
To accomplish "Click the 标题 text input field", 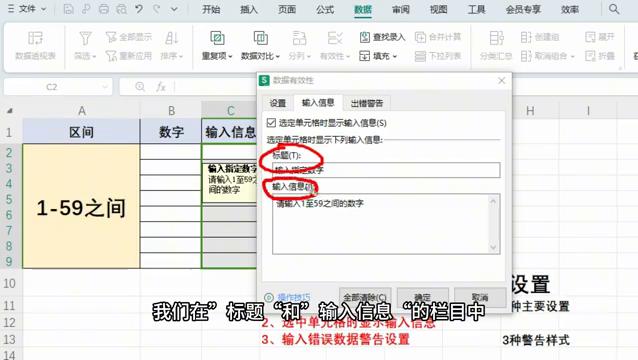I will (x=386, y=170).
